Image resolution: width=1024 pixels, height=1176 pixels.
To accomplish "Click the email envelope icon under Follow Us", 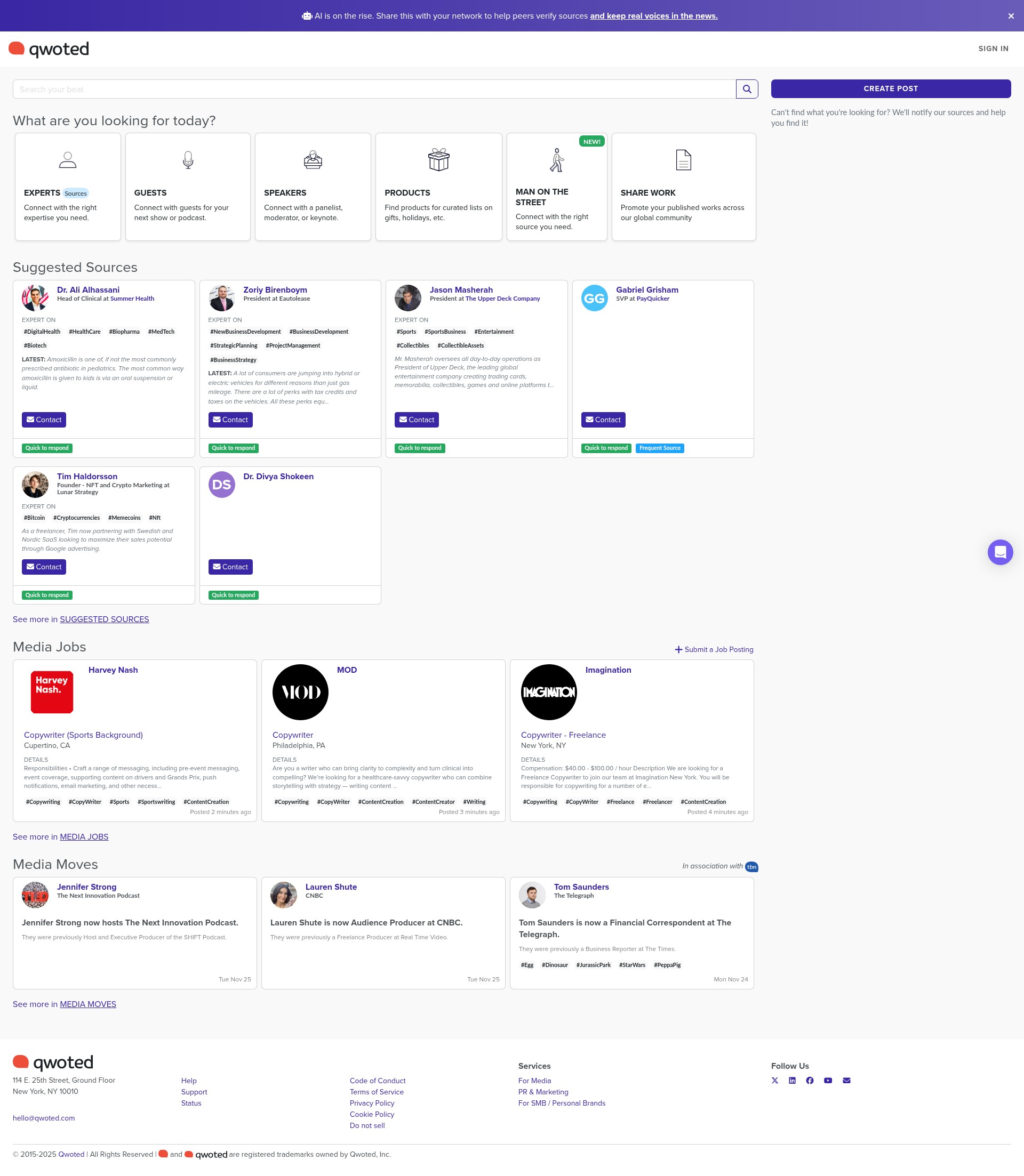I will (x=847, y=1081).
